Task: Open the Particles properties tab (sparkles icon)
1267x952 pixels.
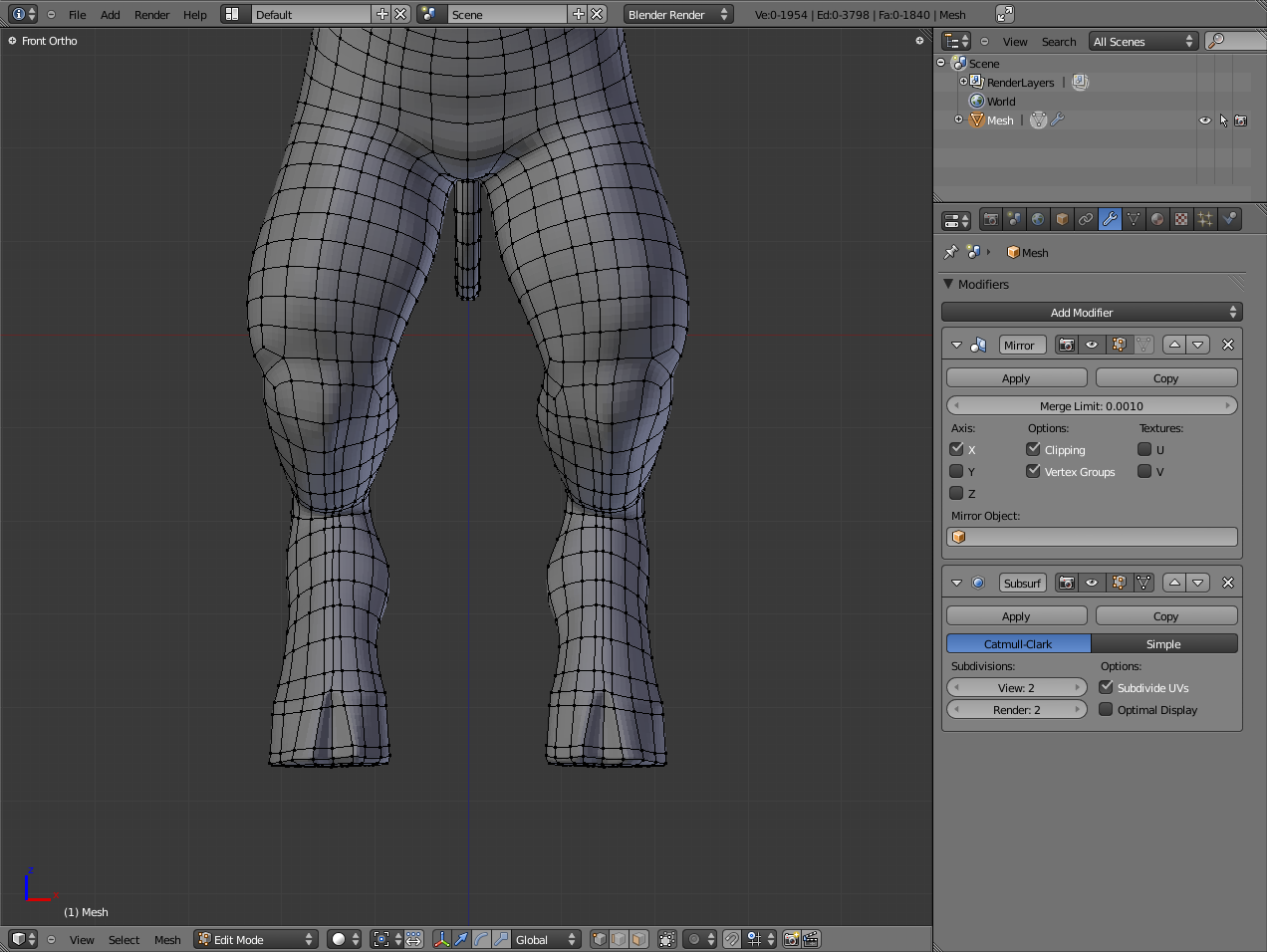Action: (1205, 220)
